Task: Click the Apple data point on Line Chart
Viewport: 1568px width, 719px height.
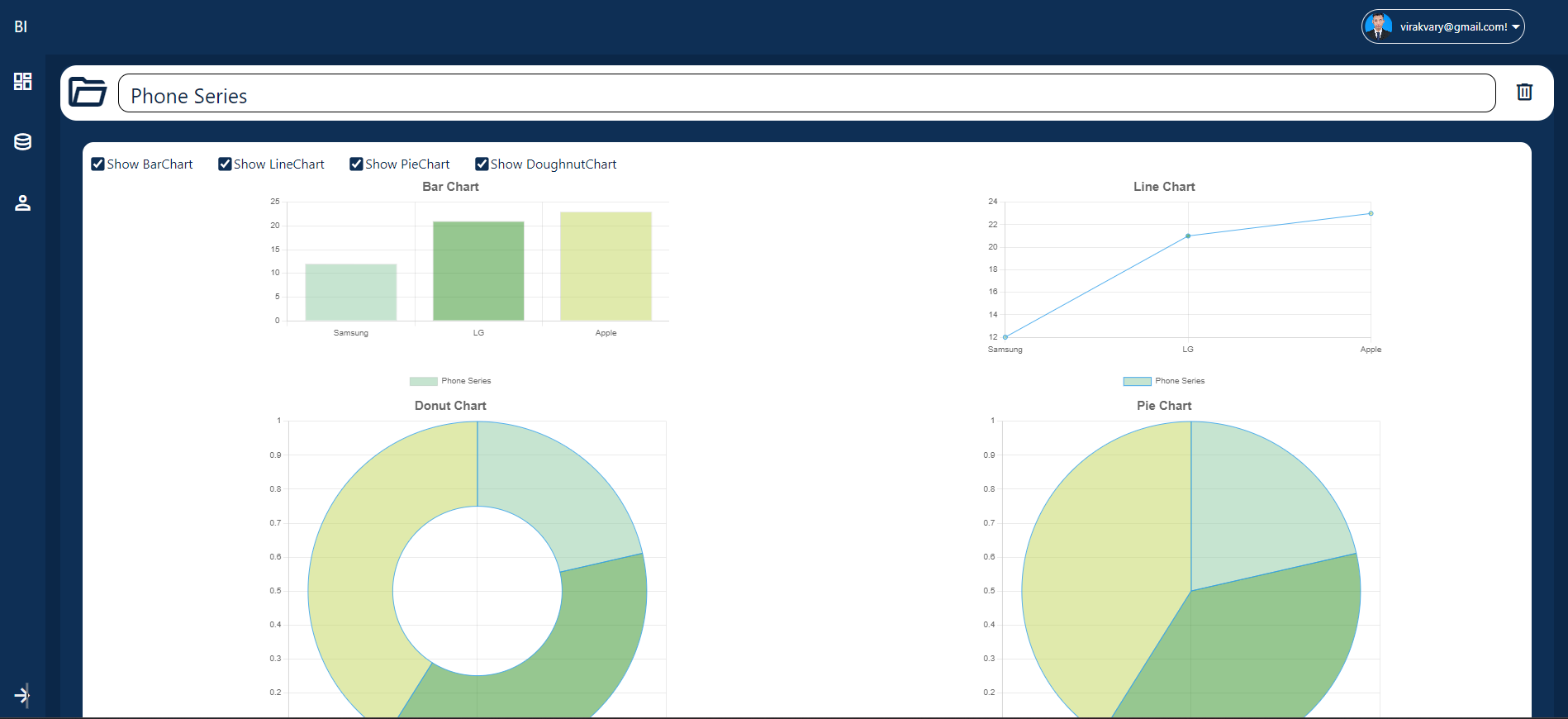Action: (x=1371, y=213)
